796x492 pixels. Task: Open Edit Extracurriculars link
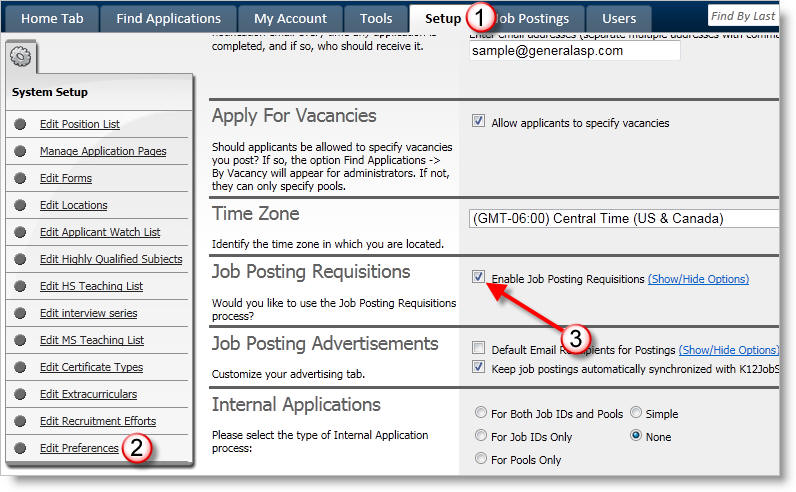[x=88, y=394]
